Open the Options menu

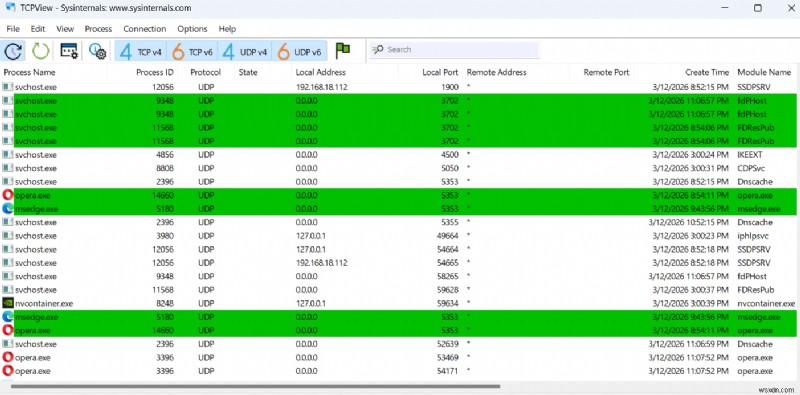[192, 29]
